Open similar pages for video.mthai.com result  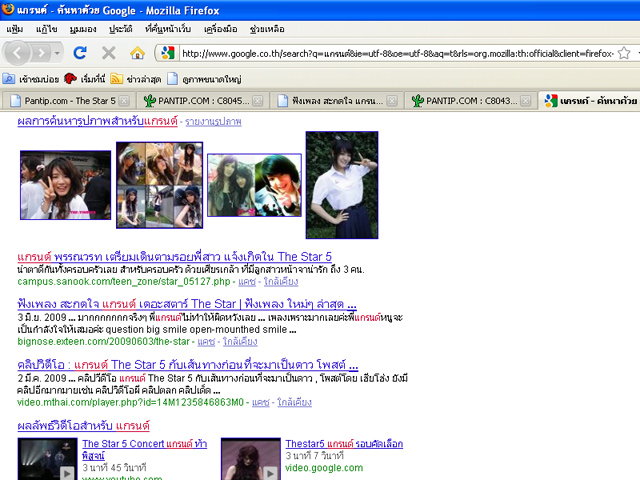[294, 402]
